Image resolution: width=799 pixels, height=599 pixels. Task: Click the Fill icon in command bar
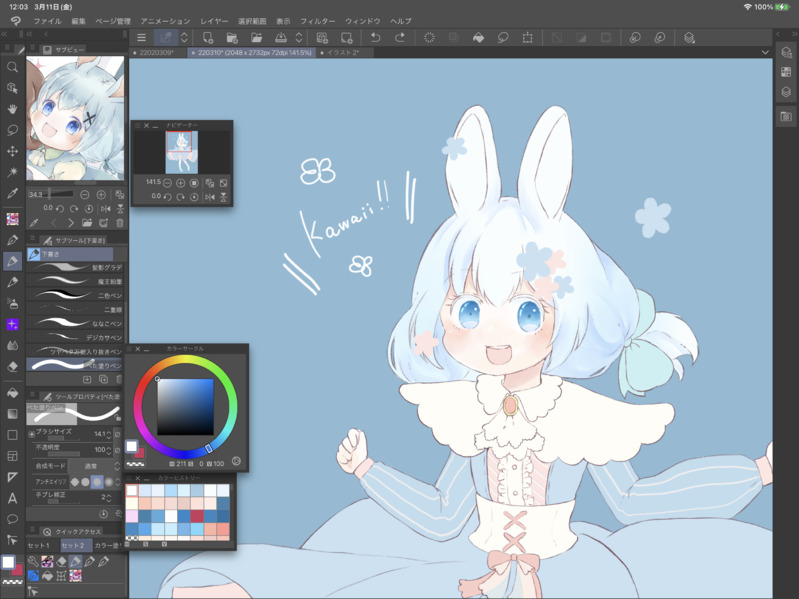[x=478, y=37]
